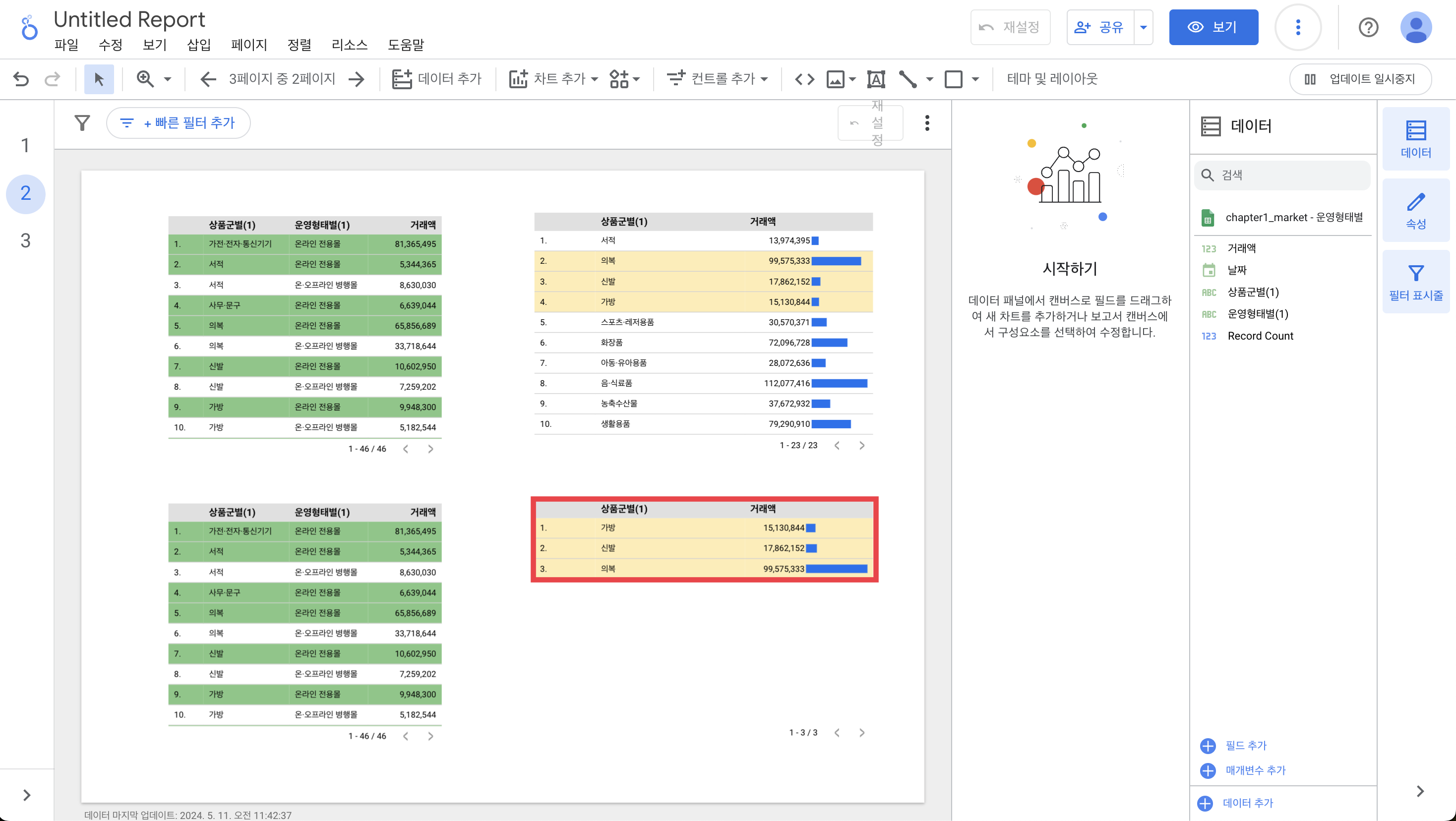Expand the Share button dropdown arrow
Viewport: 1456px width, 821px height.
1143,27
